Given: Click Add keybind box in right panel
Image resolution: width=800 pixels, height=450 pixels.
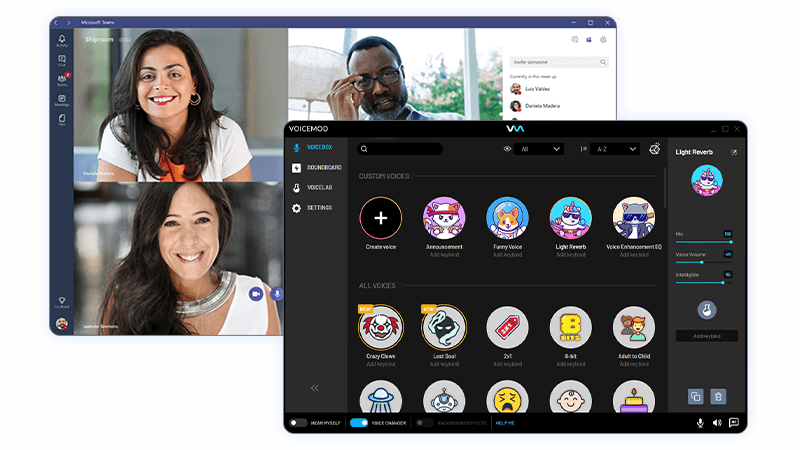Looking at the screenshot, I should [x=707, y=336].
